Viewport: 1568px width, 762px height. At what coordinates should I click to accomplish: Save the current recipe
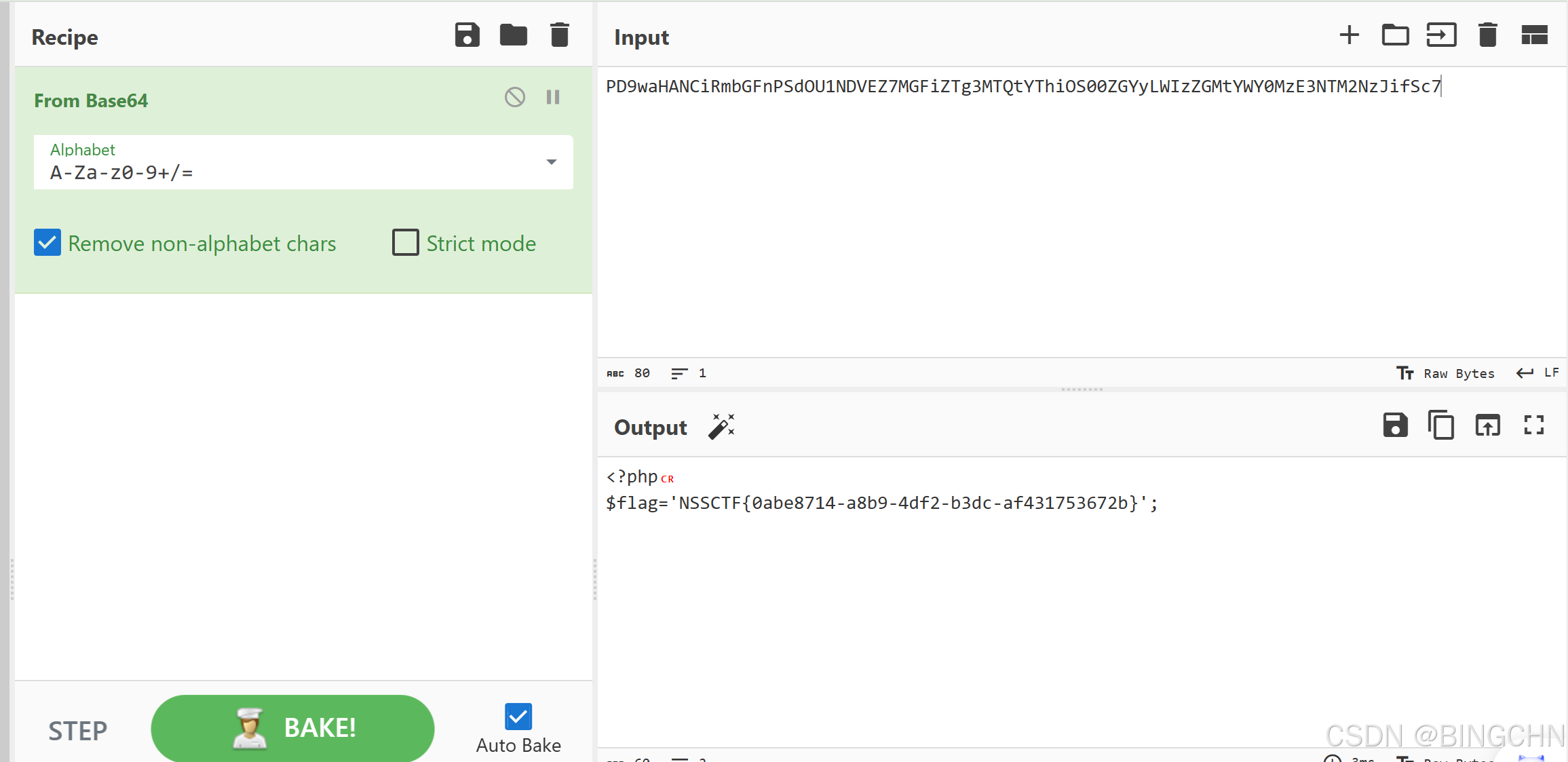(x=467, y=35)
